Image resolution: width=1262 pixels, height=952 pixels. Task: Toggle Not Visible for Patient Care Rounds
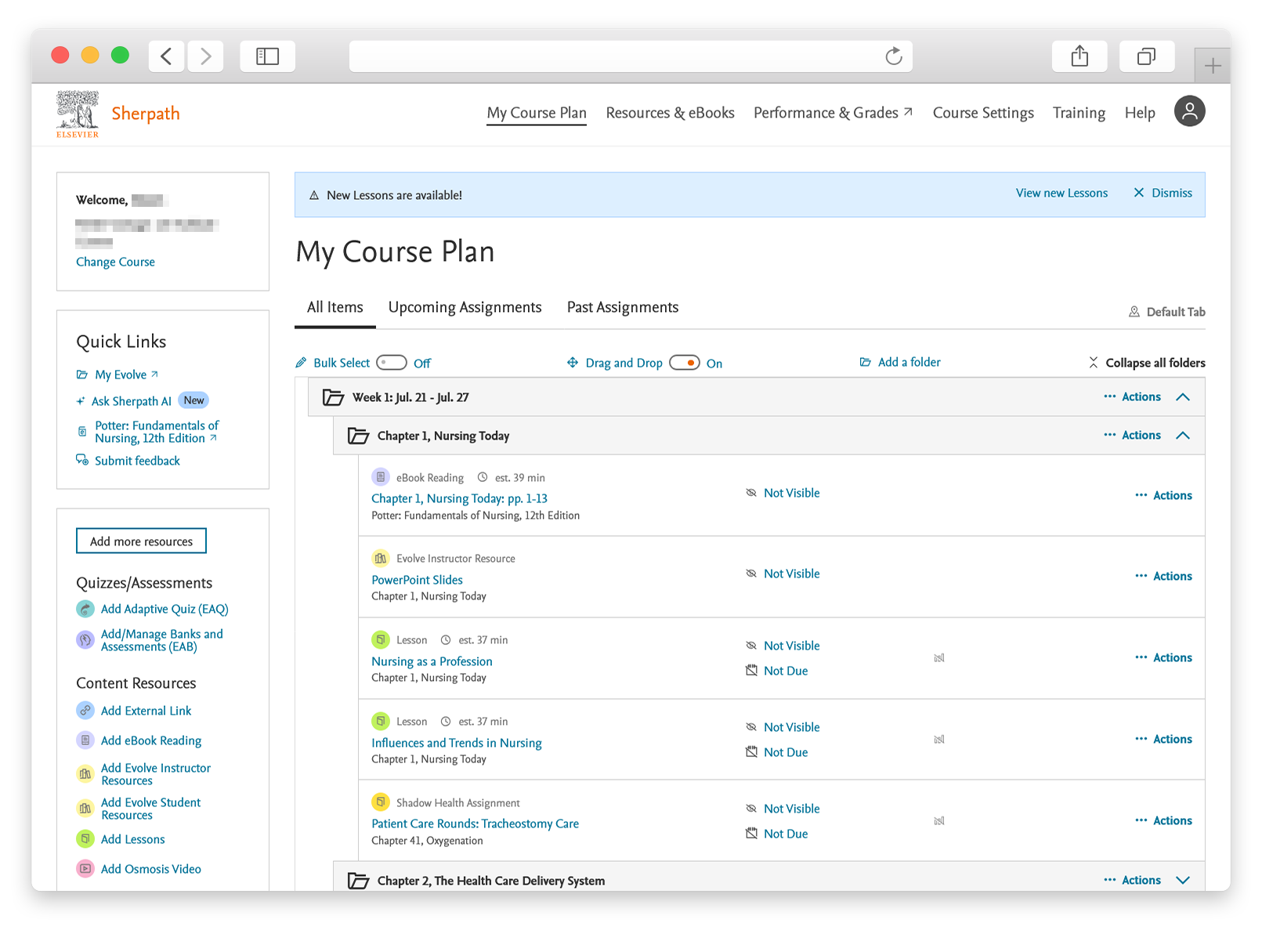coord(783,809)
